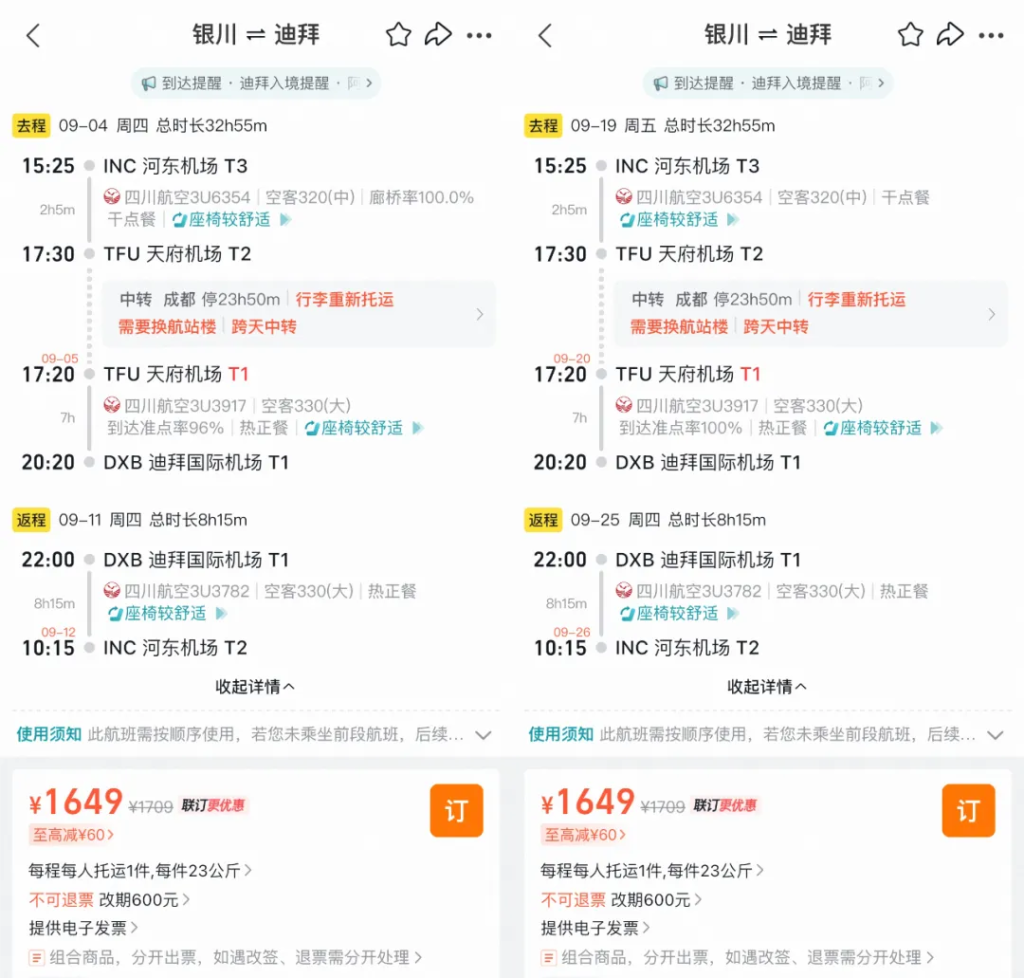The image size is (1024, 978).
Task: Tap ¥1649 price in right panel
Action: (588, 802)
